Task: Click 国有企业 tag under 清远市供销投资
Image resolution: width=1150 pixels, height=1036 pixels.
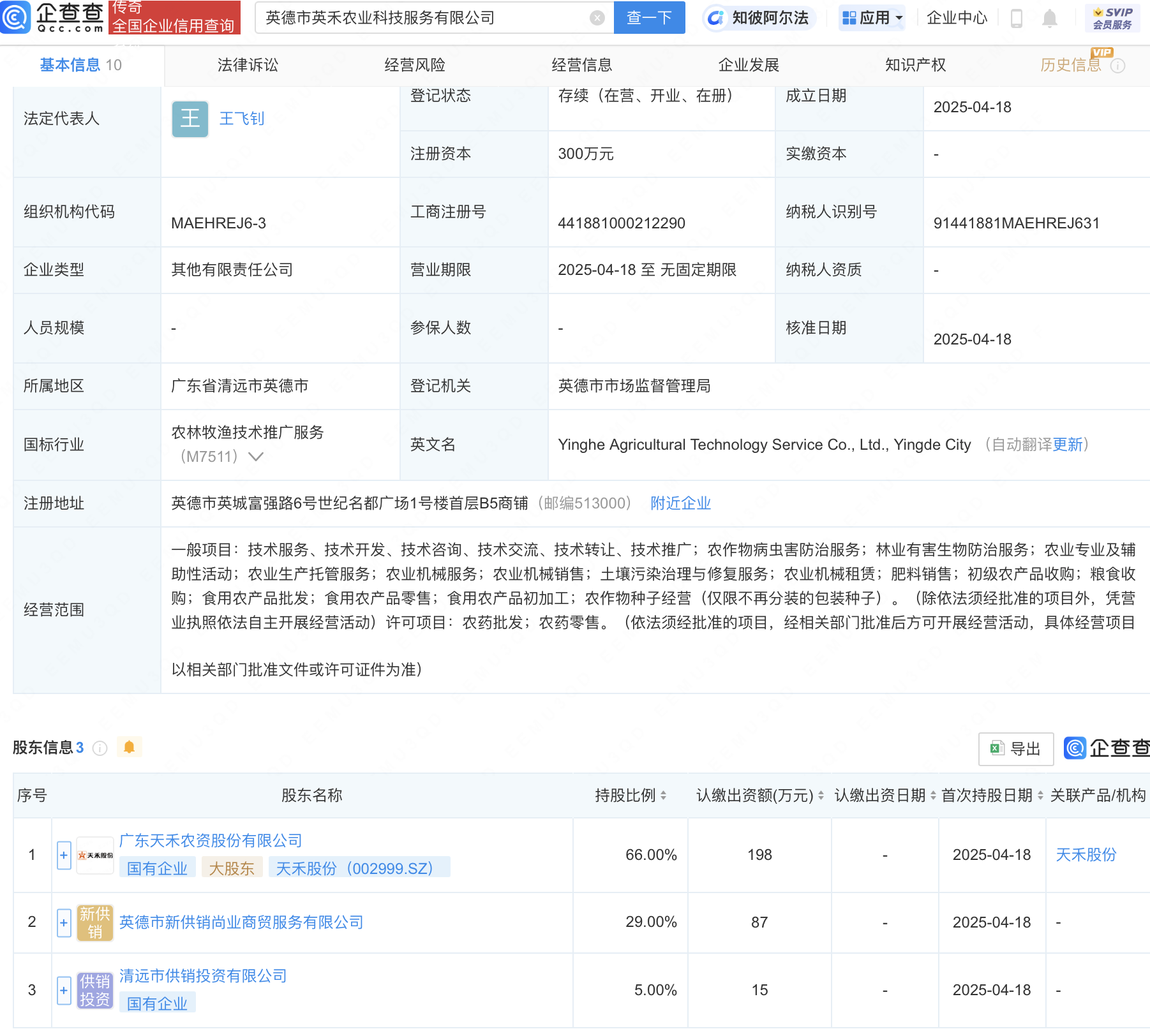Action: [x=157, y=1003]
